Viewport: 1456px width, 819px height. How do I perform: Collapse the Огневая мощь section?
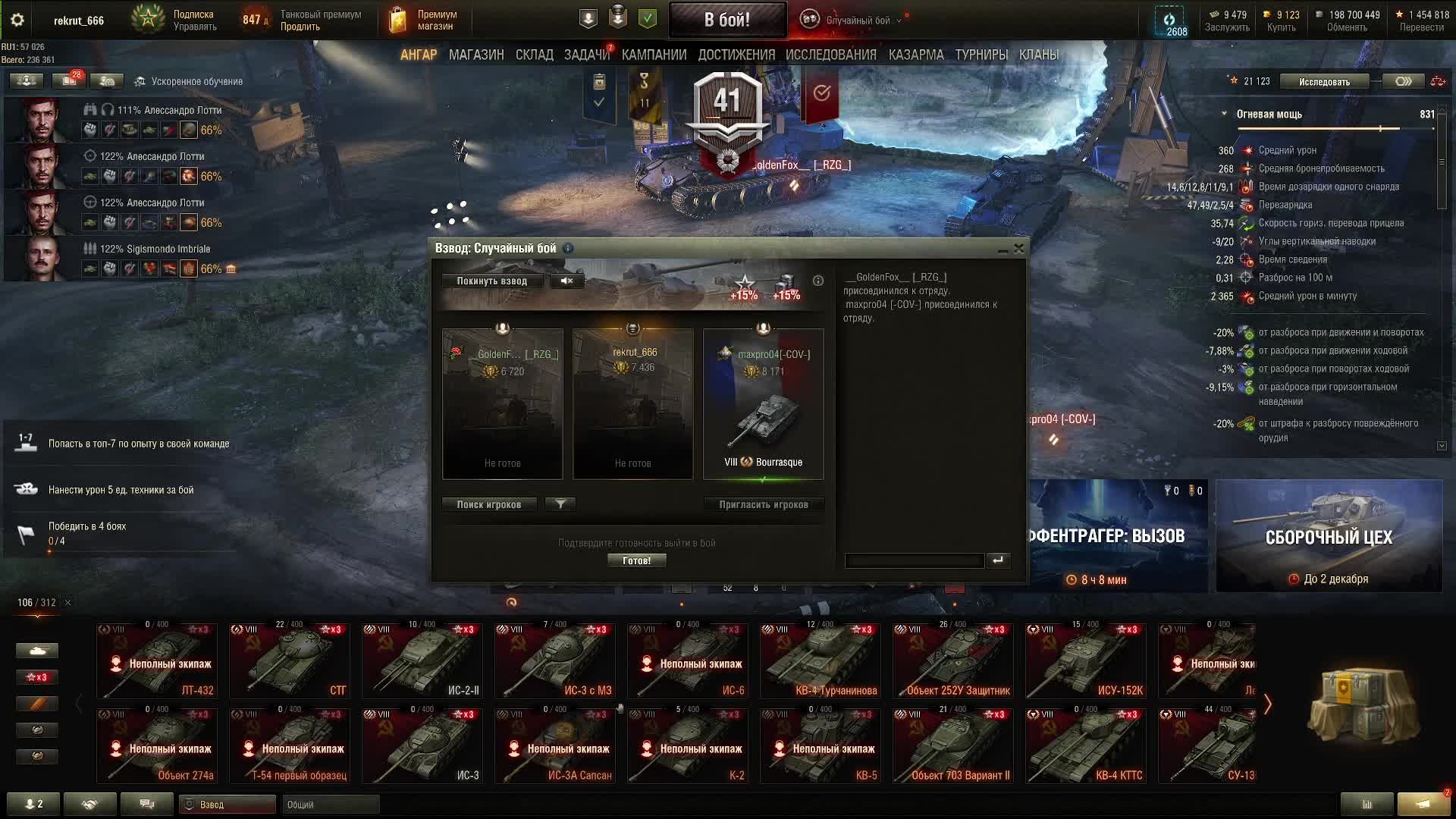point(1224,114)
